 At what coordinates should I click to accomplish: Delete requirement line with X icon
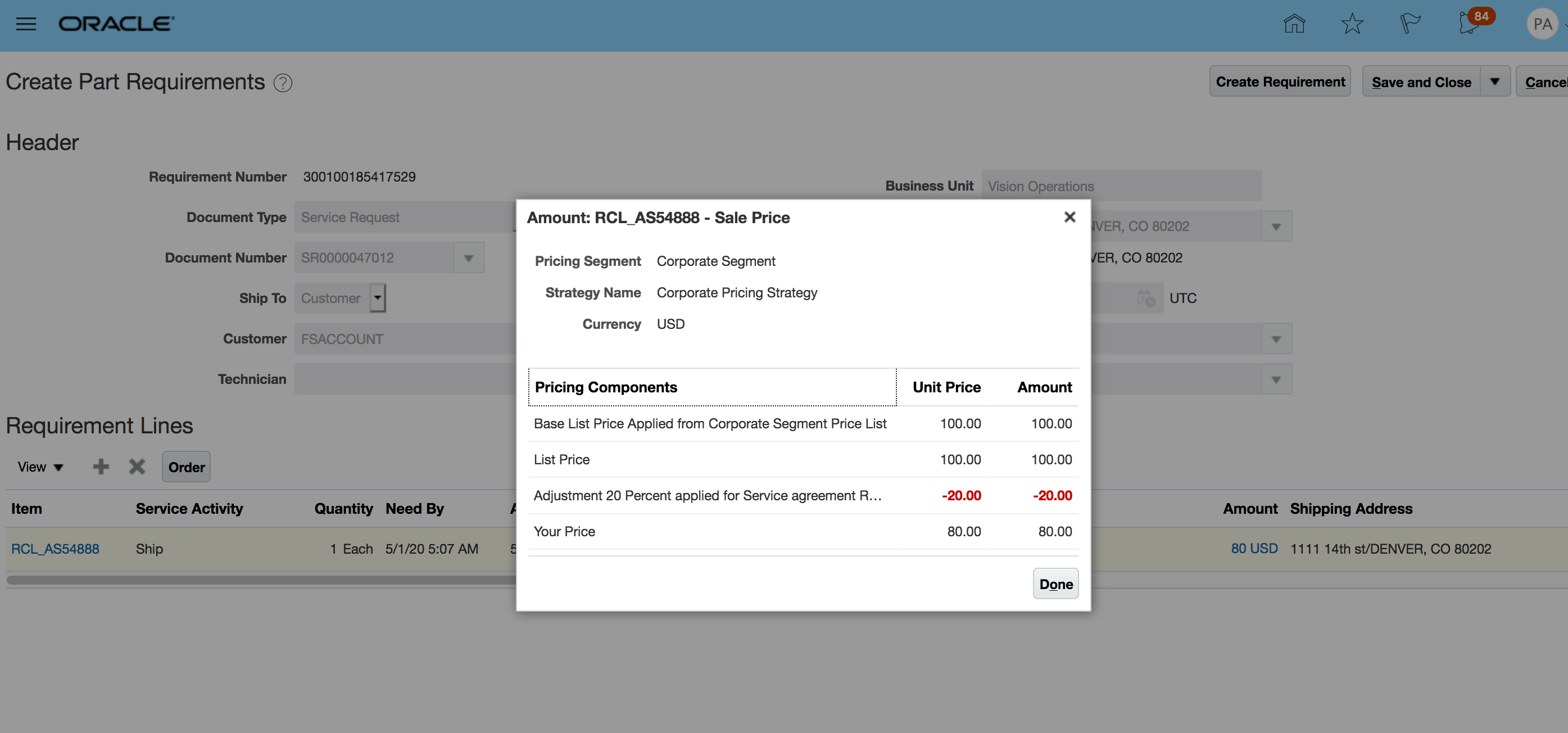point(137,467)
